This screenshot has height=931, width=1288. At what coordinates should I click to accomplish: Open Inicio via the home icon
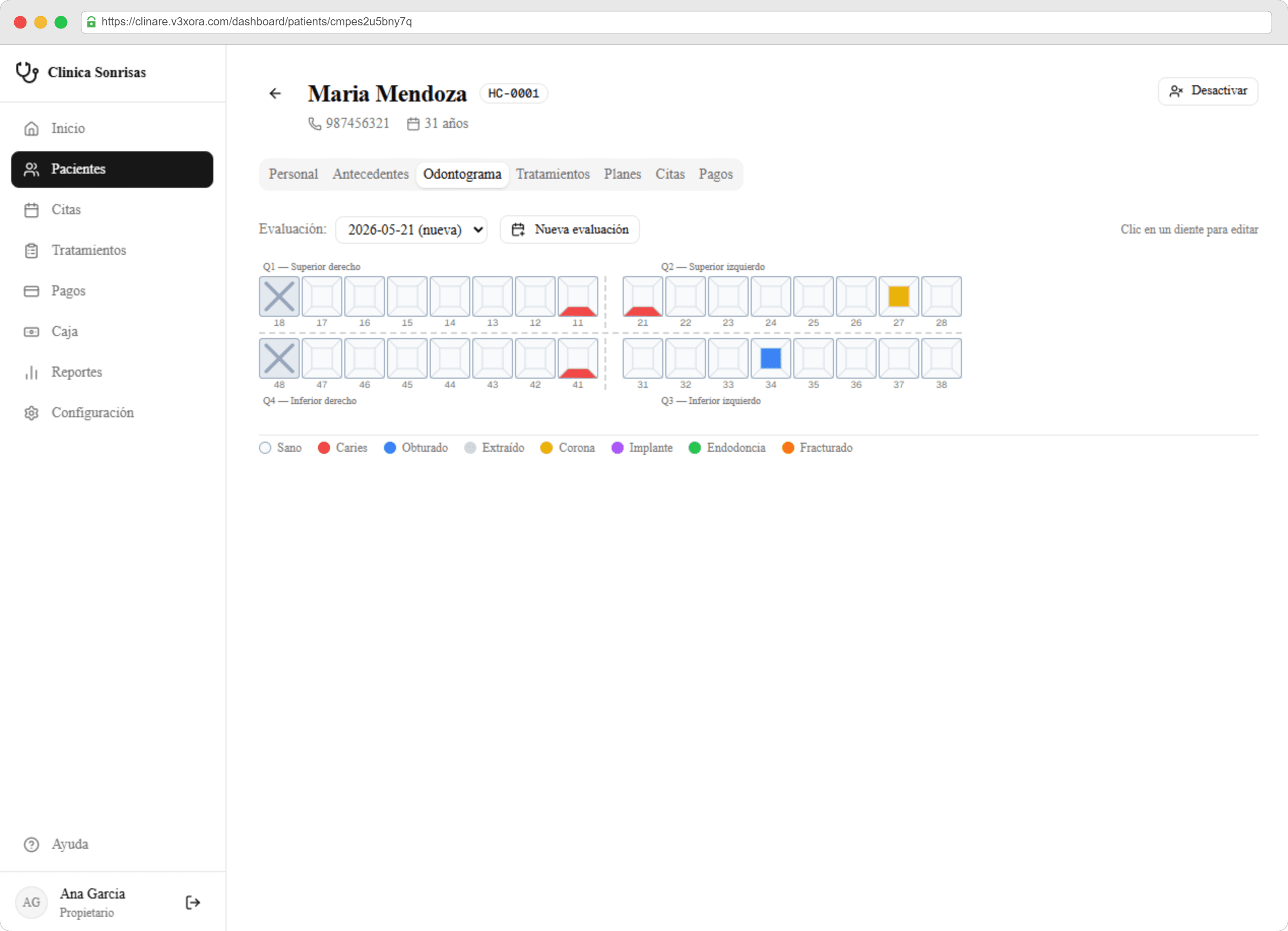(x=32, y=129)
